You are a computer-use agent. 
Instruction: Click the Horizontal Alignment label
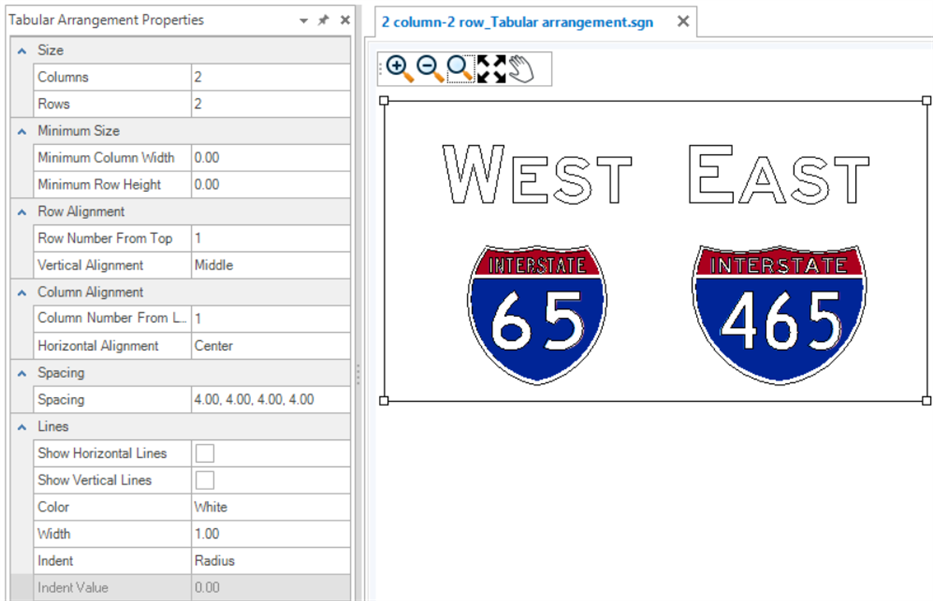tap(98, 346)
